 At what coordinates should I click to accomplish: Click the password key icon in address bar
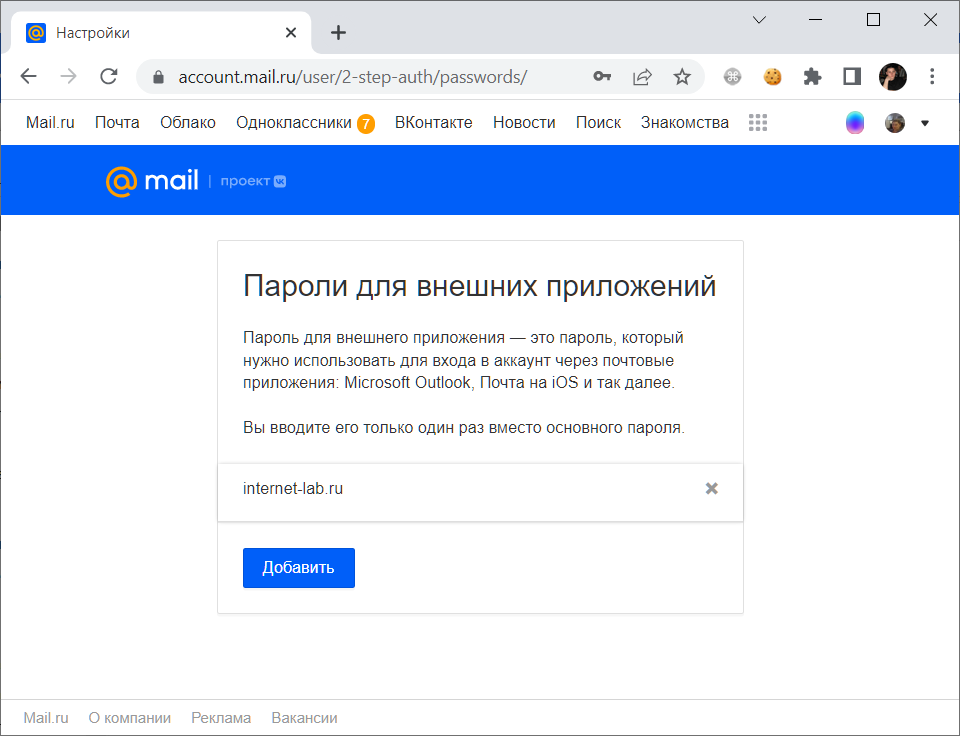[x=602, y=77]
